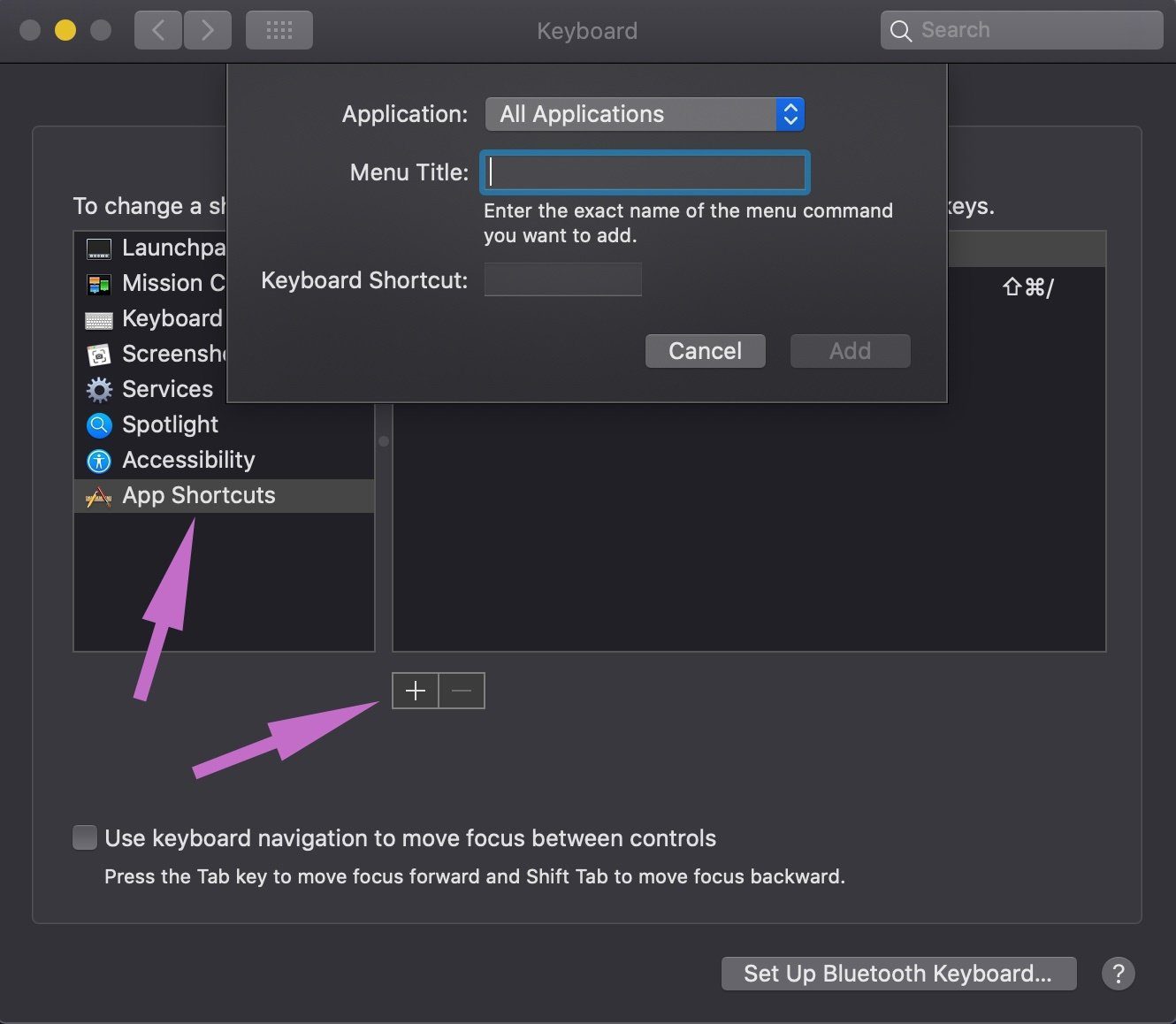
Task: Click the pane splitter handle dot
Action: (384, 441)
